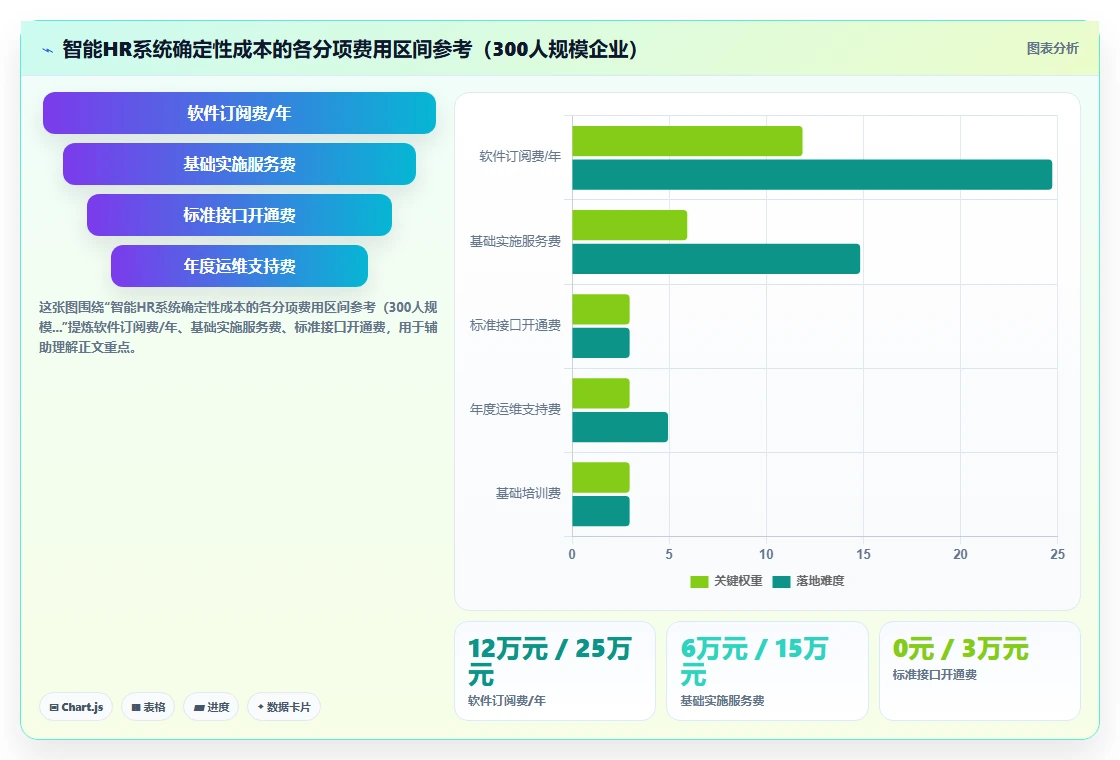The height and width of the screenshot is (760, 1120).
Task: Toggle the 落地难度 legend swatch
Action: [x=781, y=581]
